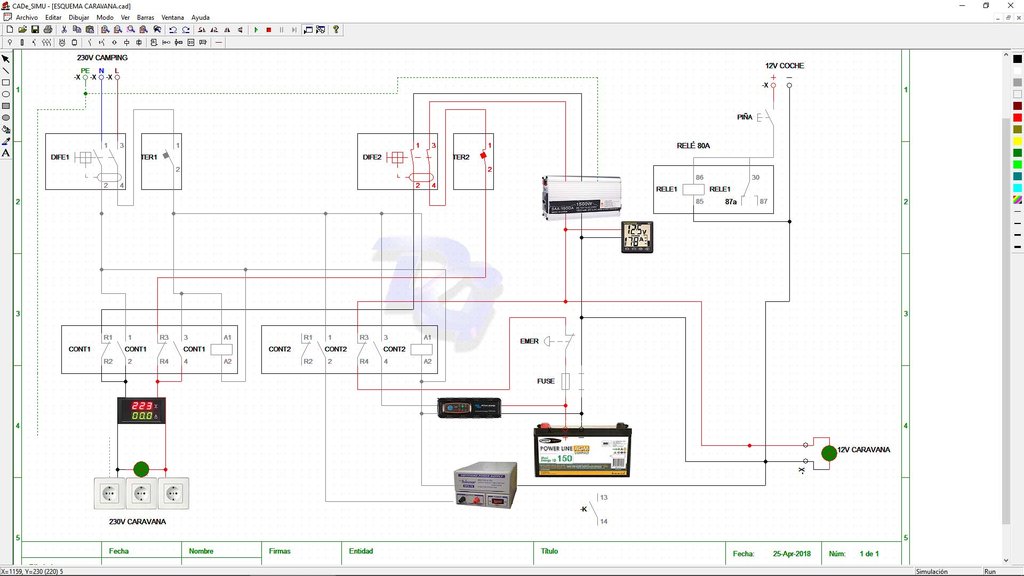Click the 230V CARAVANA label
Screen dimensions: 1024x576
coord(137,522)
